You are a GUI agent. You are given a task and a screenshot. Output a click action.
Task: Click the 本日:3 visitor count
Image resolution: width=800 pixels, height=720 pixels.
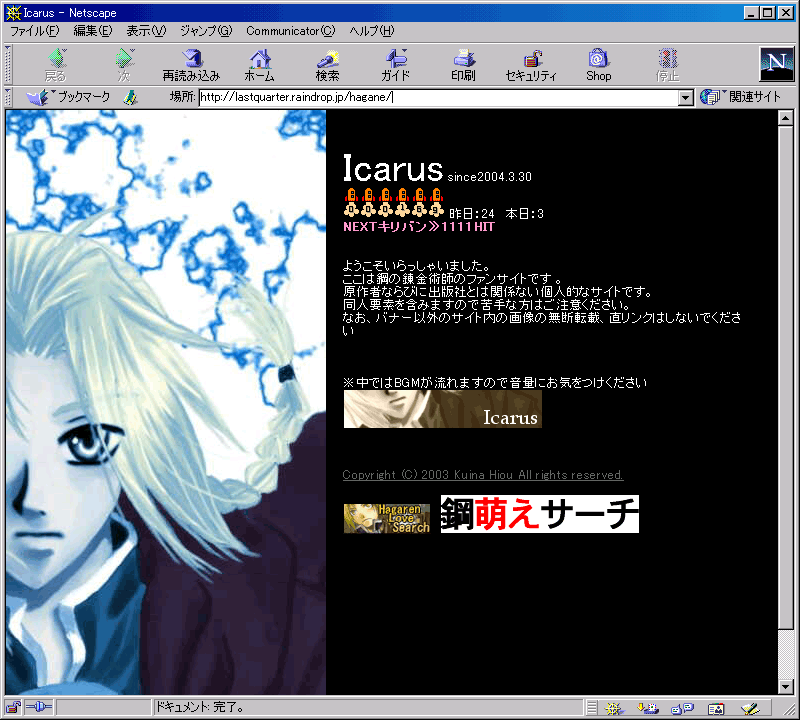[x=524, y=213]
